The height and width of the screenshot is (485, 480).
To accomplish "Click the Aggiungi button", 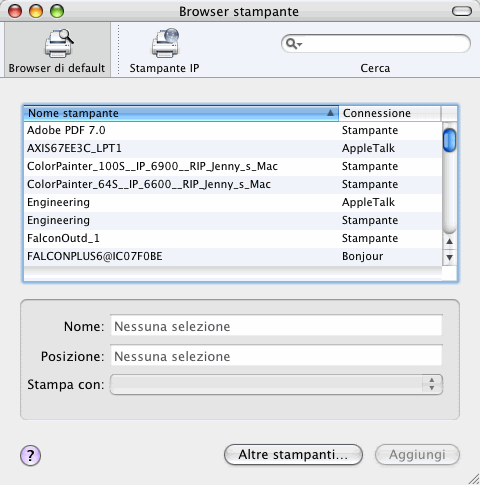I will pos(417,455).
